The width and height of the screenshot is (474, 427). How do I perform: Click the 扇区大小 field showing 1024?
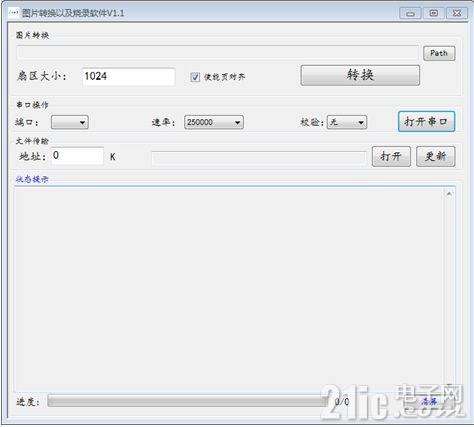pos(128,76)
